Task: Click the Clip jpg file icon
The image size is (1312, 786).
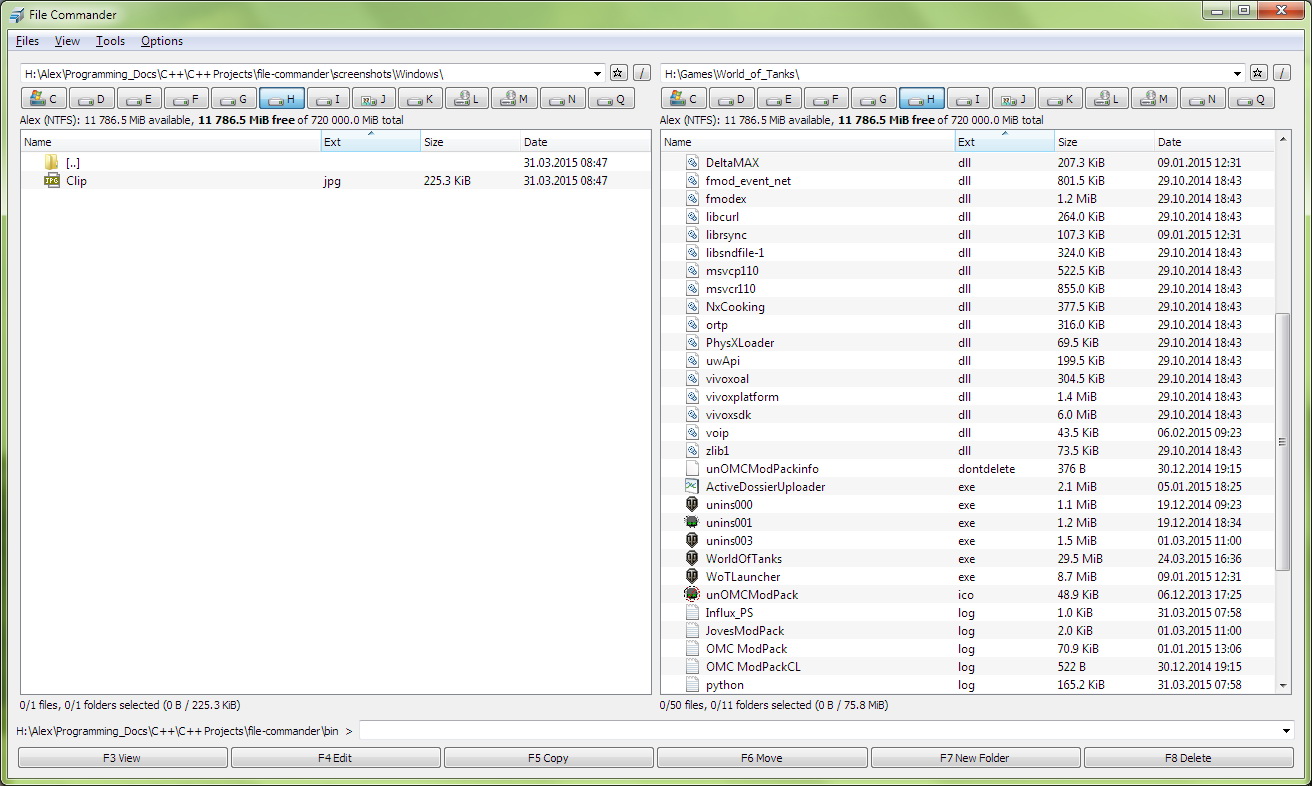Action: (x=52, y=181)
